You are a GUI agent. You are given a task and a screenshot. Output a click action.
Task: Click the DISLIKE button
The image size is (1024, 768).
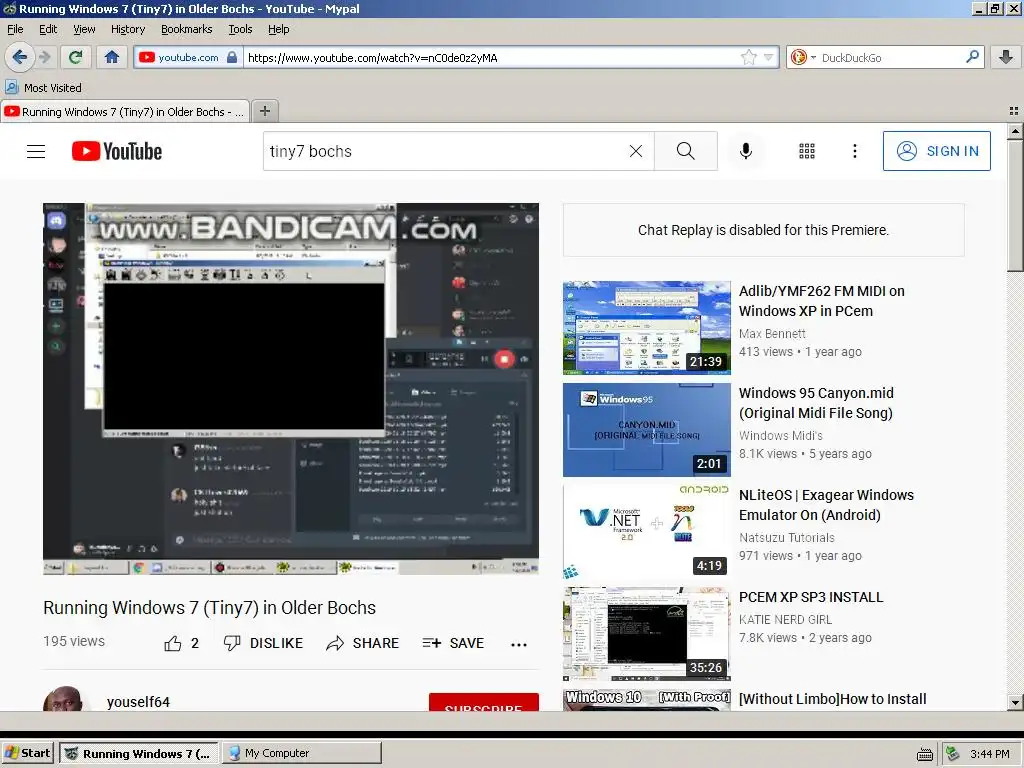coord(263,643)
